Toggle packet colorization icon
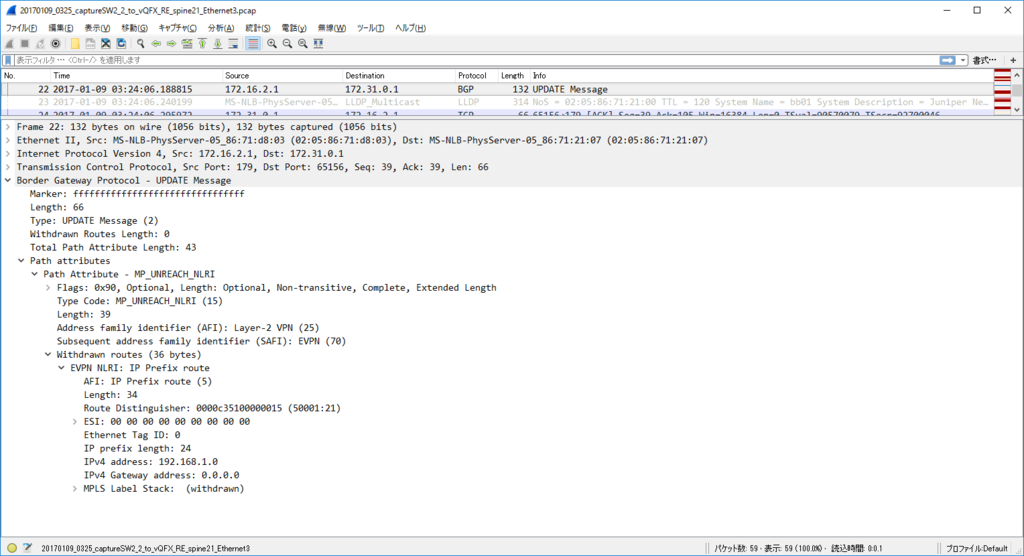 [253, 44]
